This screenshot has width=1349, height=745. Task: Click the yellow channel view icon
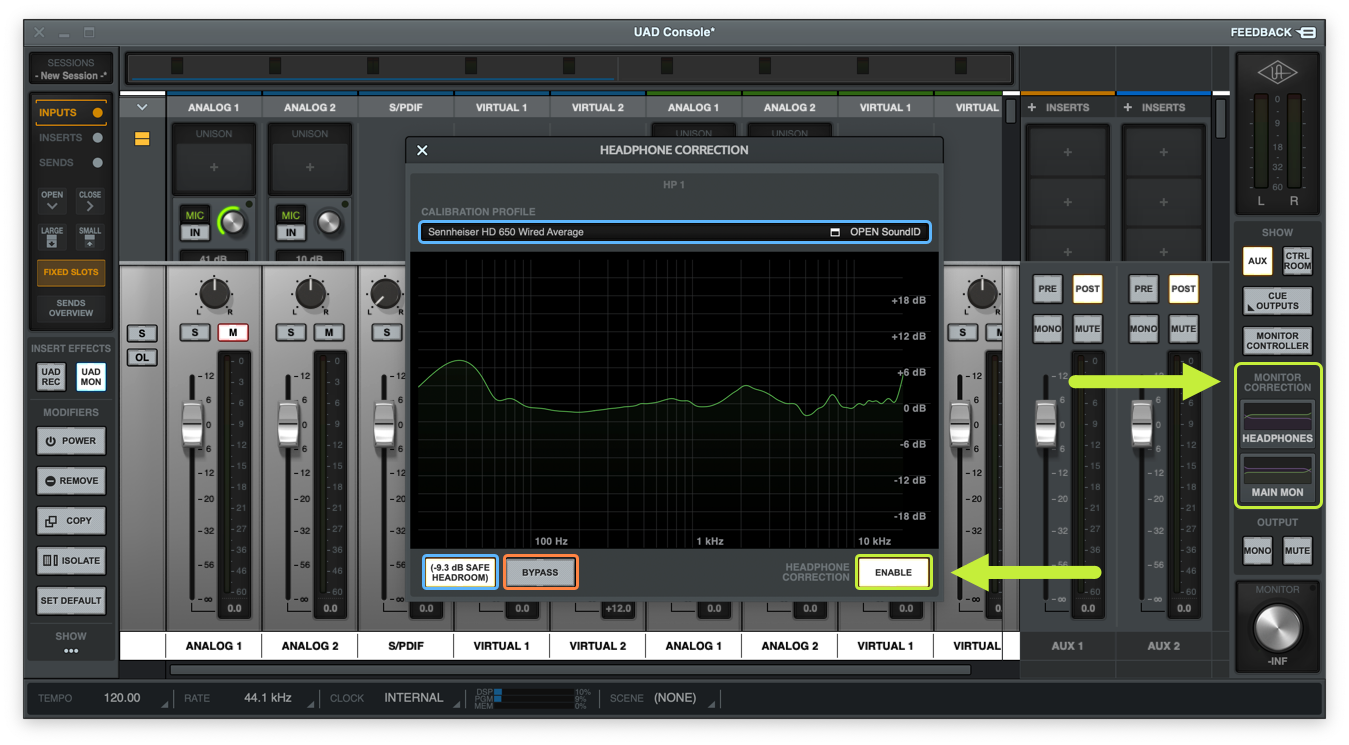(x=142, y=139)
